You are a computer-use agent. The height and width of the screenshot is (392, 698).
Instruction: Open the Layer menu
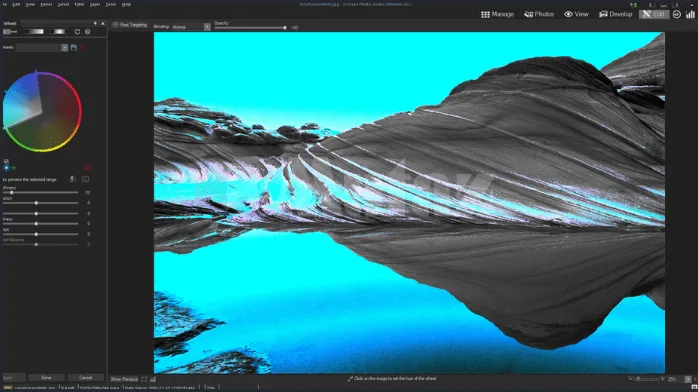(95, 4)
